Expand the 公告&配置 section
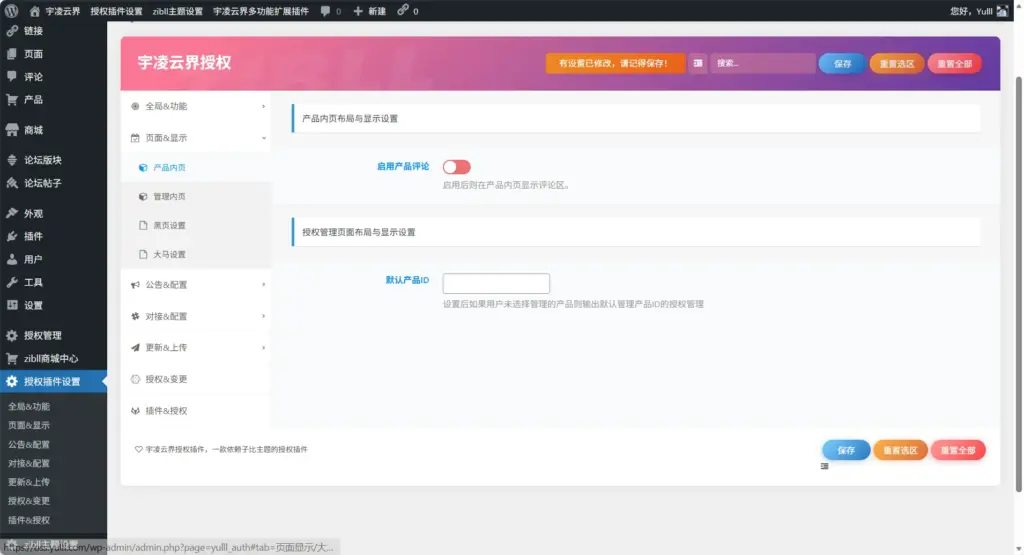Image resolution: width=1024 pixels, height=555 pixels. click(x=196, y=285)
